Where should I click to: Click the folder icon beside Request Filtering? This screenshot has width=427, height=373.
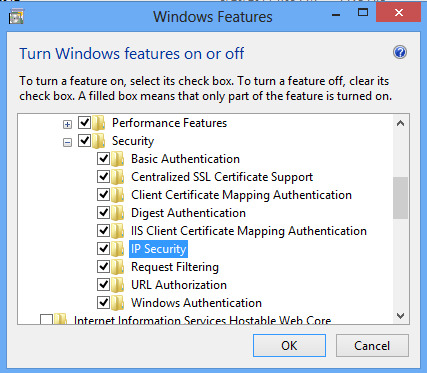[x=118, y=267]
